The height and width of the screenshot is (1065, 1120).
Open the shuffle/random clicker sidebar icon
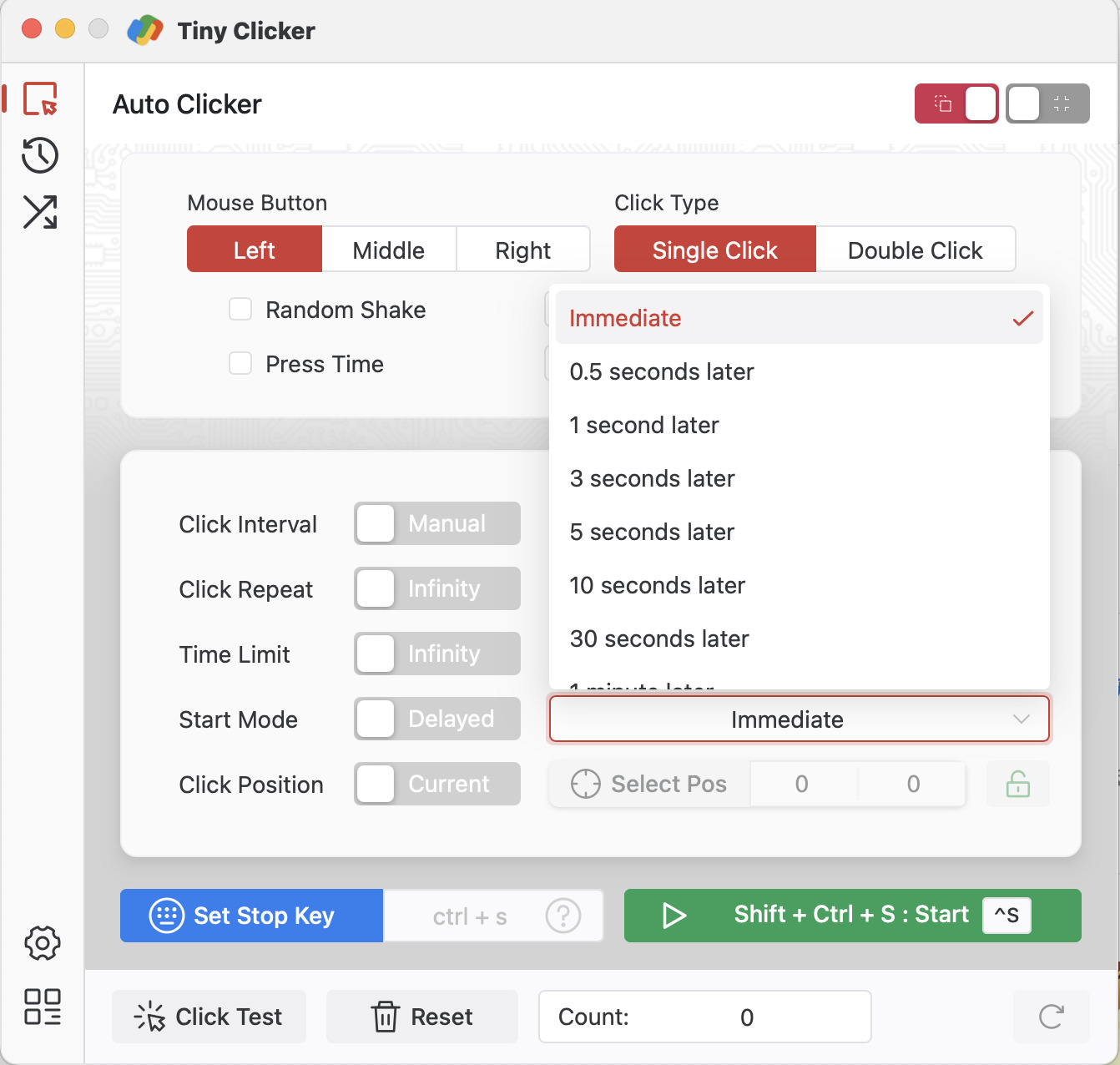(40, 212)
